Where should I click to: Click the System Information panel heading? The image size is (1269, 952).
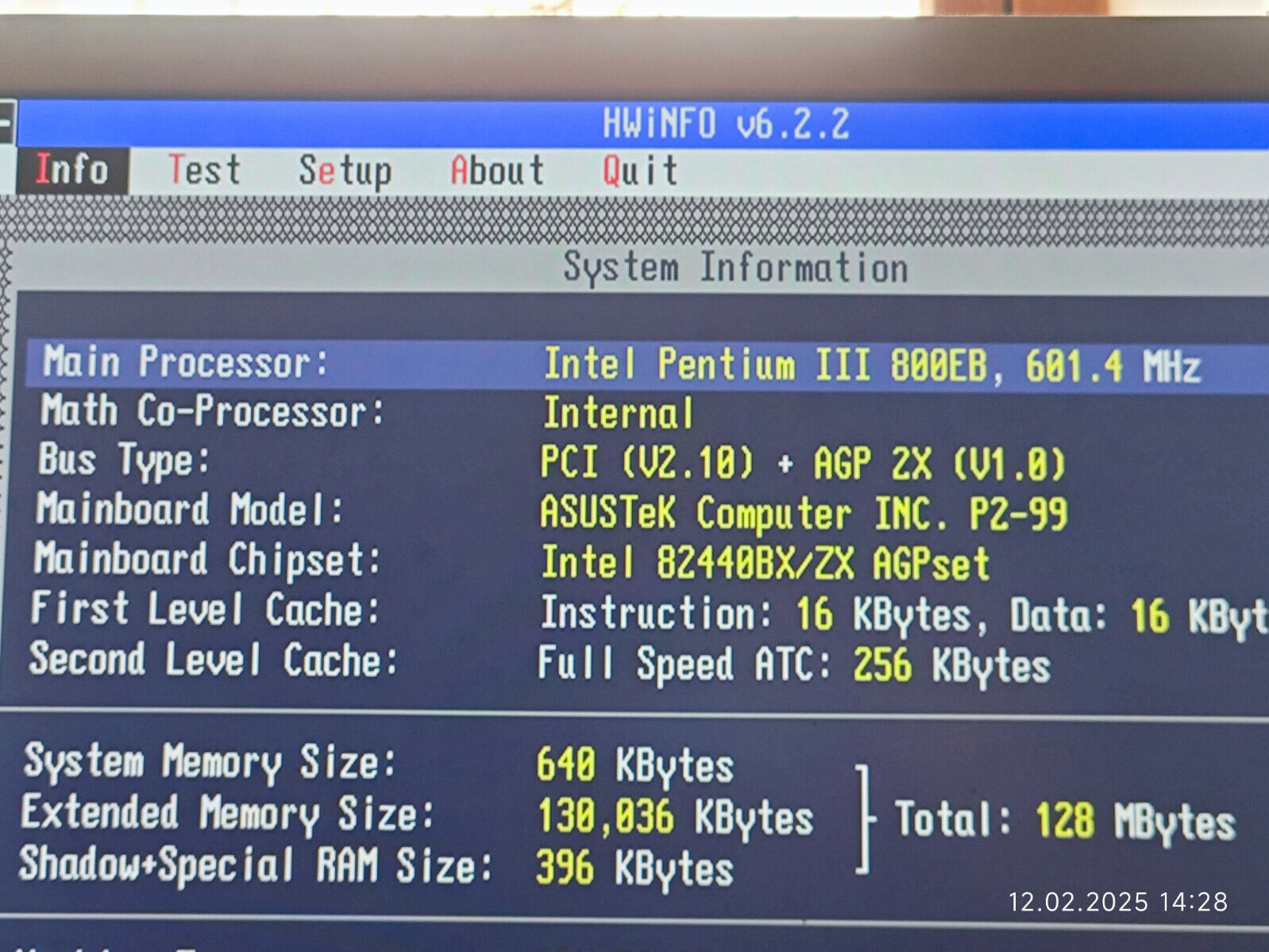tap(735, 267)
